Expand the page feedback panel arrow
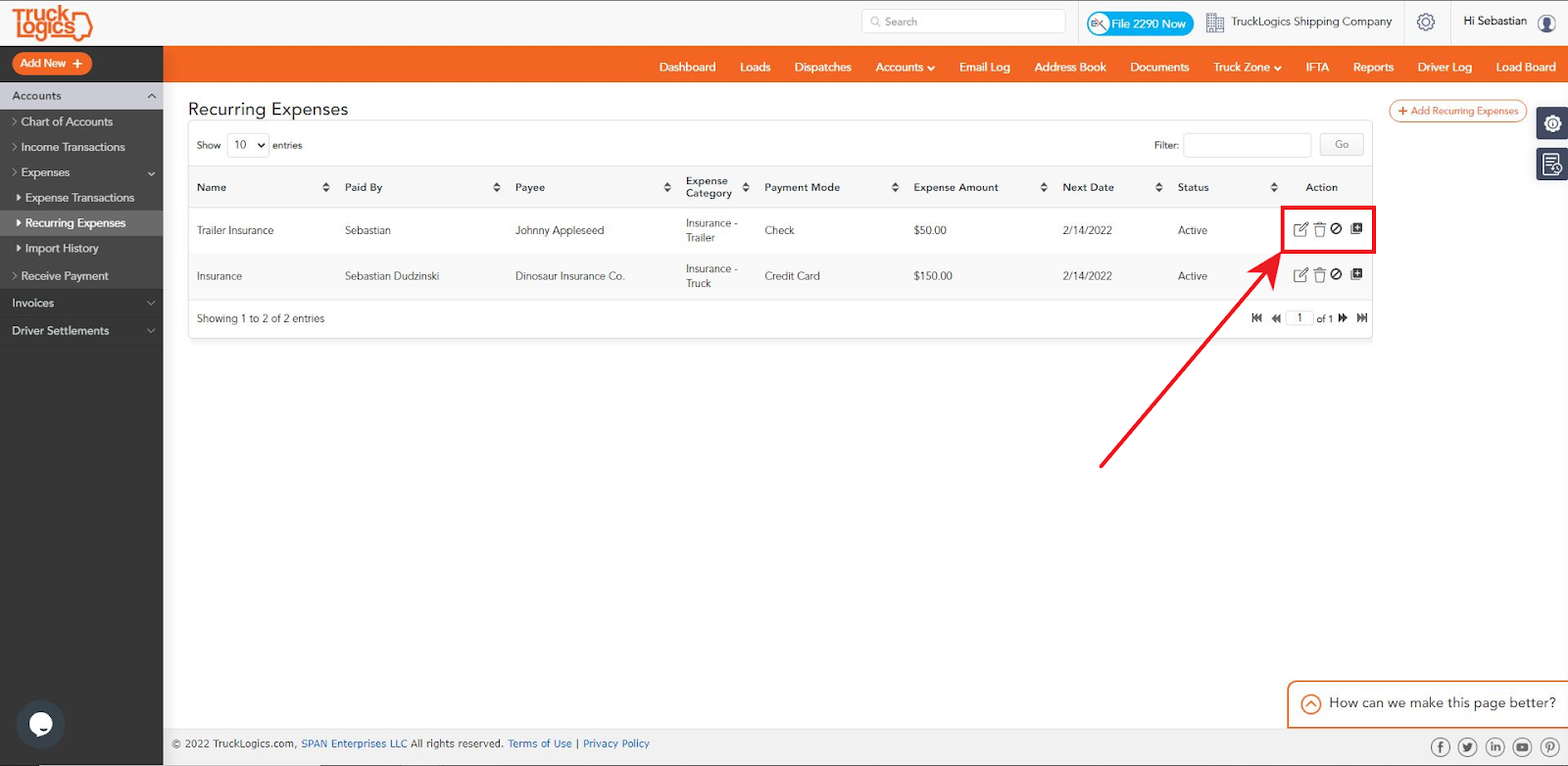Viewport: 1568px width, 766px height. point(1310,704)
